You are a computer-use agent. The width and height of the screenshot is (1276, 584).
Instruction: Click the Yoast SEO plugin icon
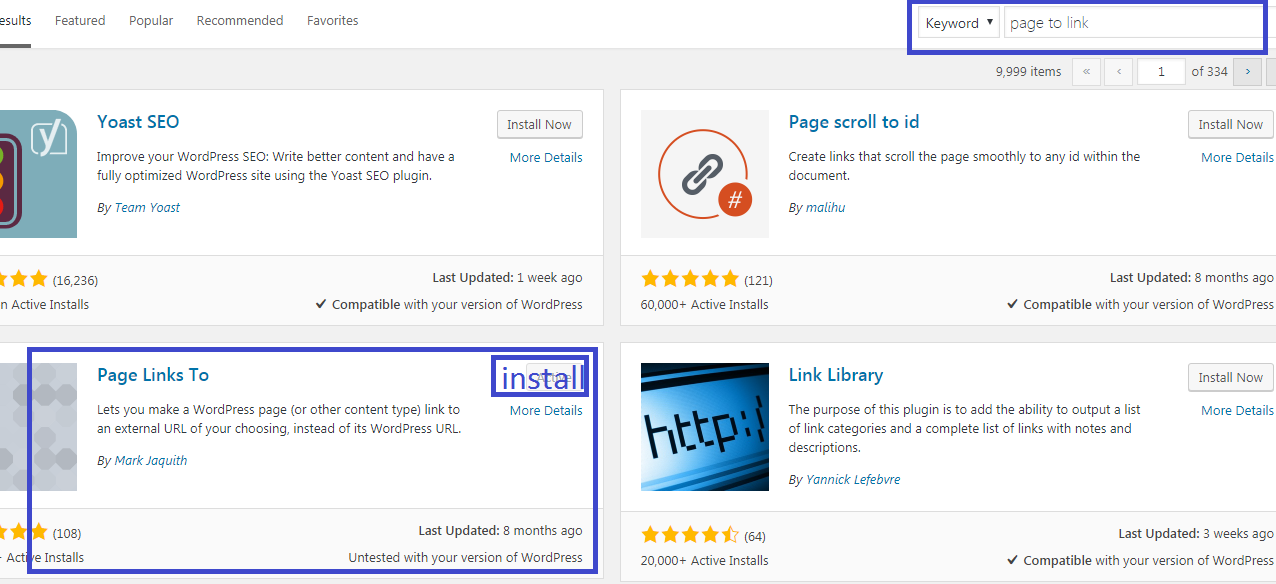(x=38, y=174)
